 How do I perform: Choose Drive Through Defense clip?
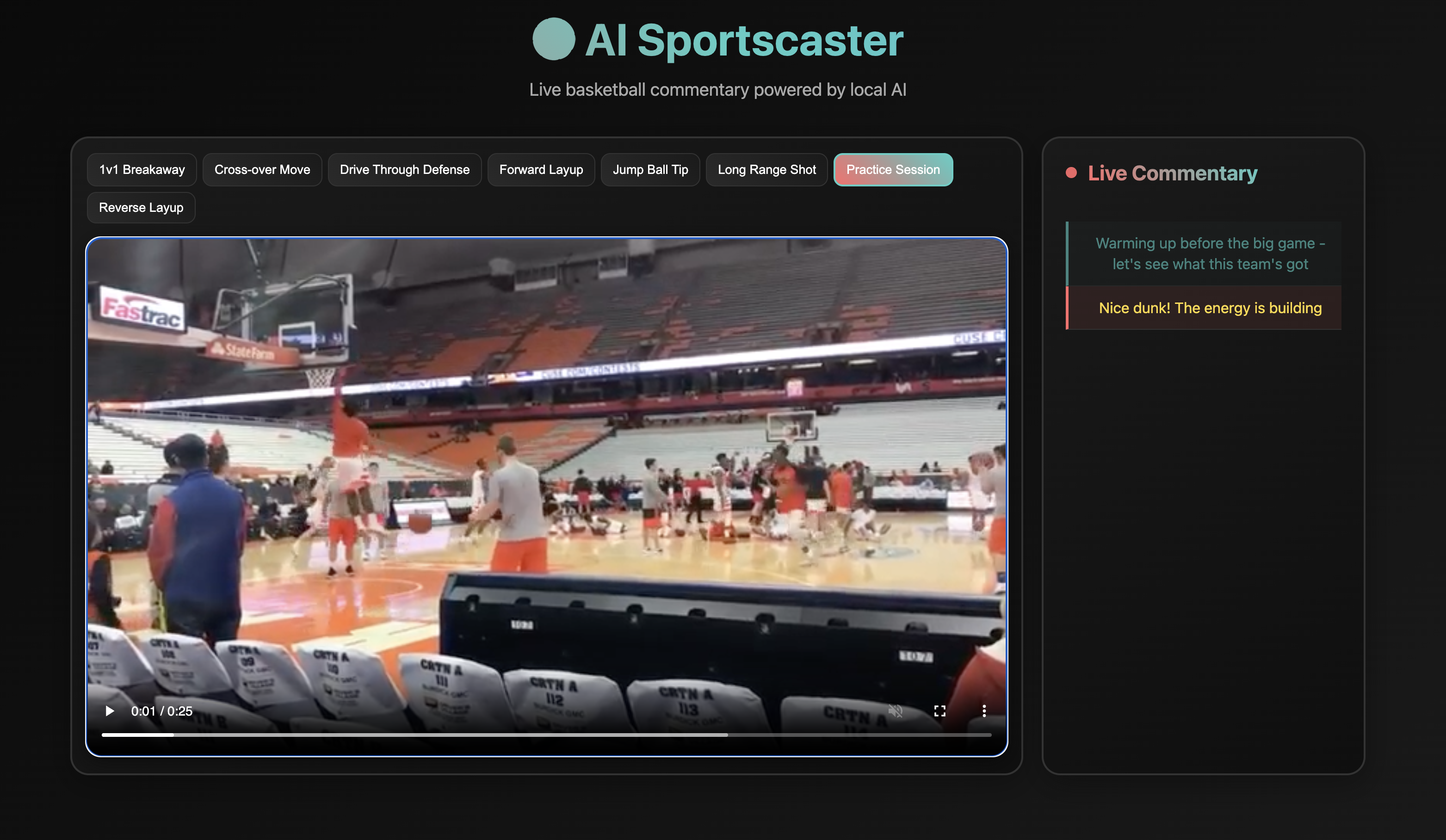tap(405, 170)
